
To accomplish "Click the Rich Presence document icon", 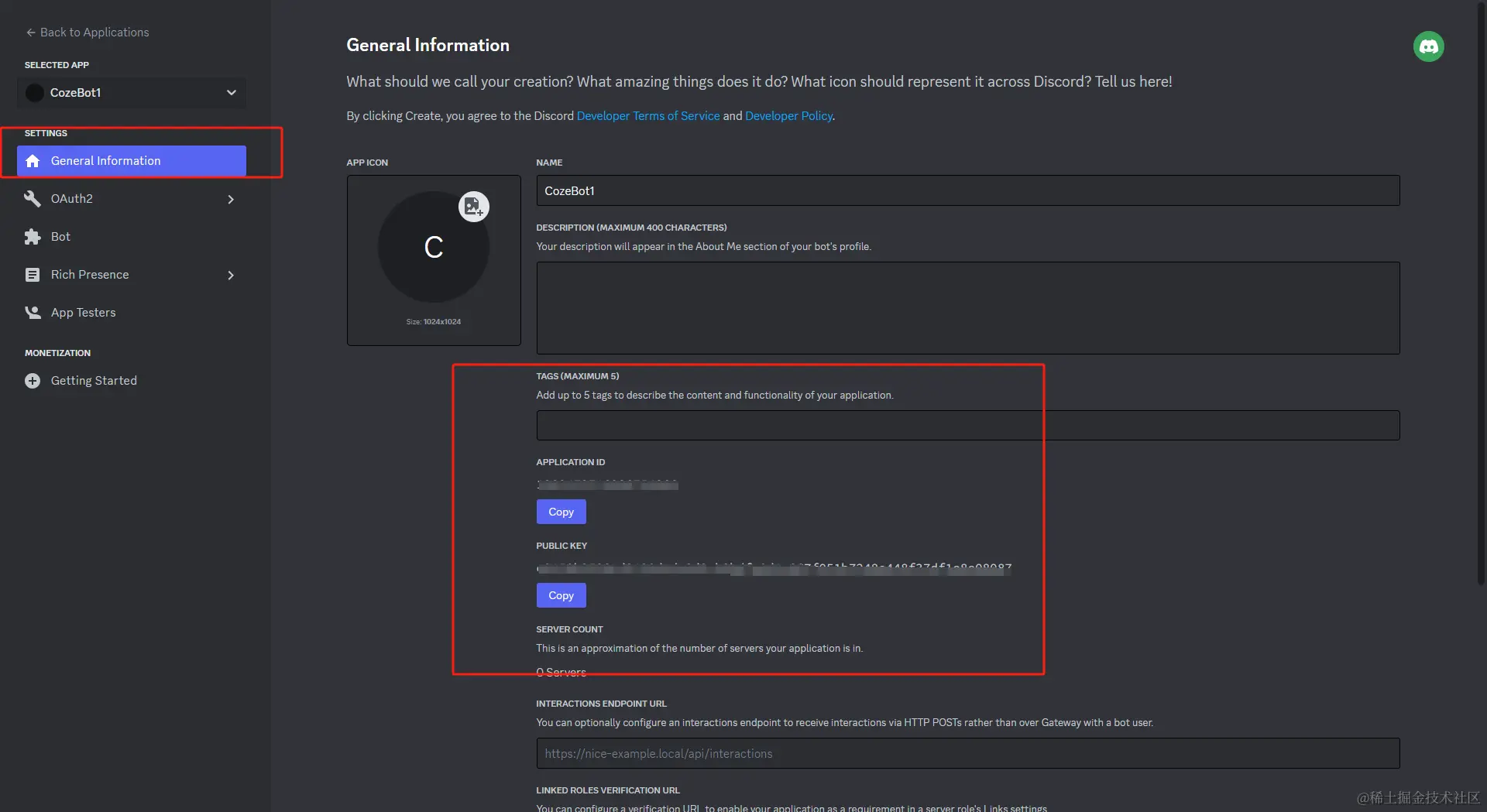I will click(x=33, y=275).
